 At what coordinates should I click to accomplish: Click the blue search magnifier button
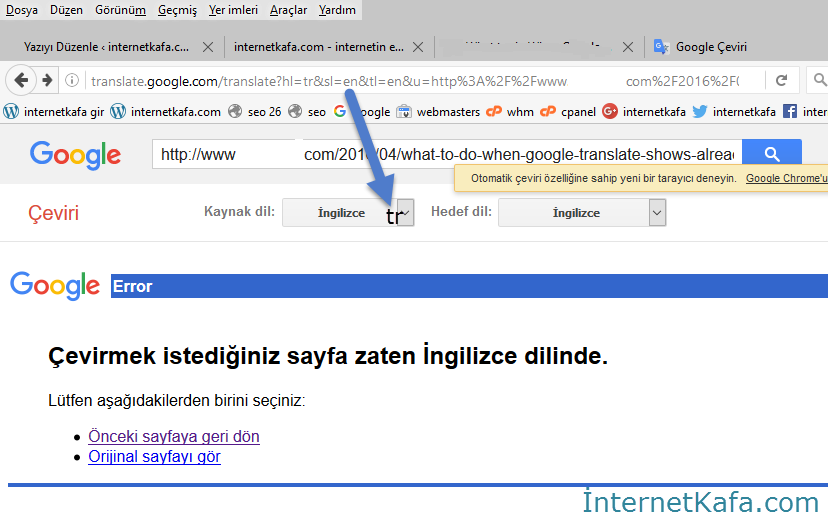coord(771,154)
